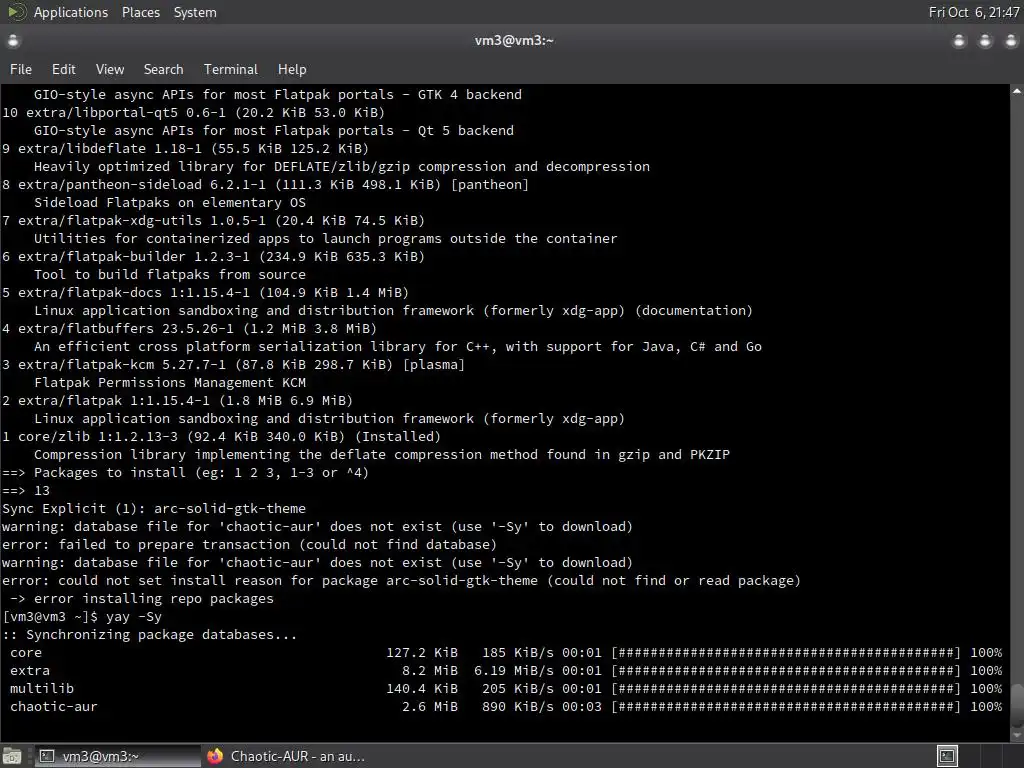Click the 'multilib' database name
Image resolution: width=1024 pixels, height=768 pixels.
[42, 688]
